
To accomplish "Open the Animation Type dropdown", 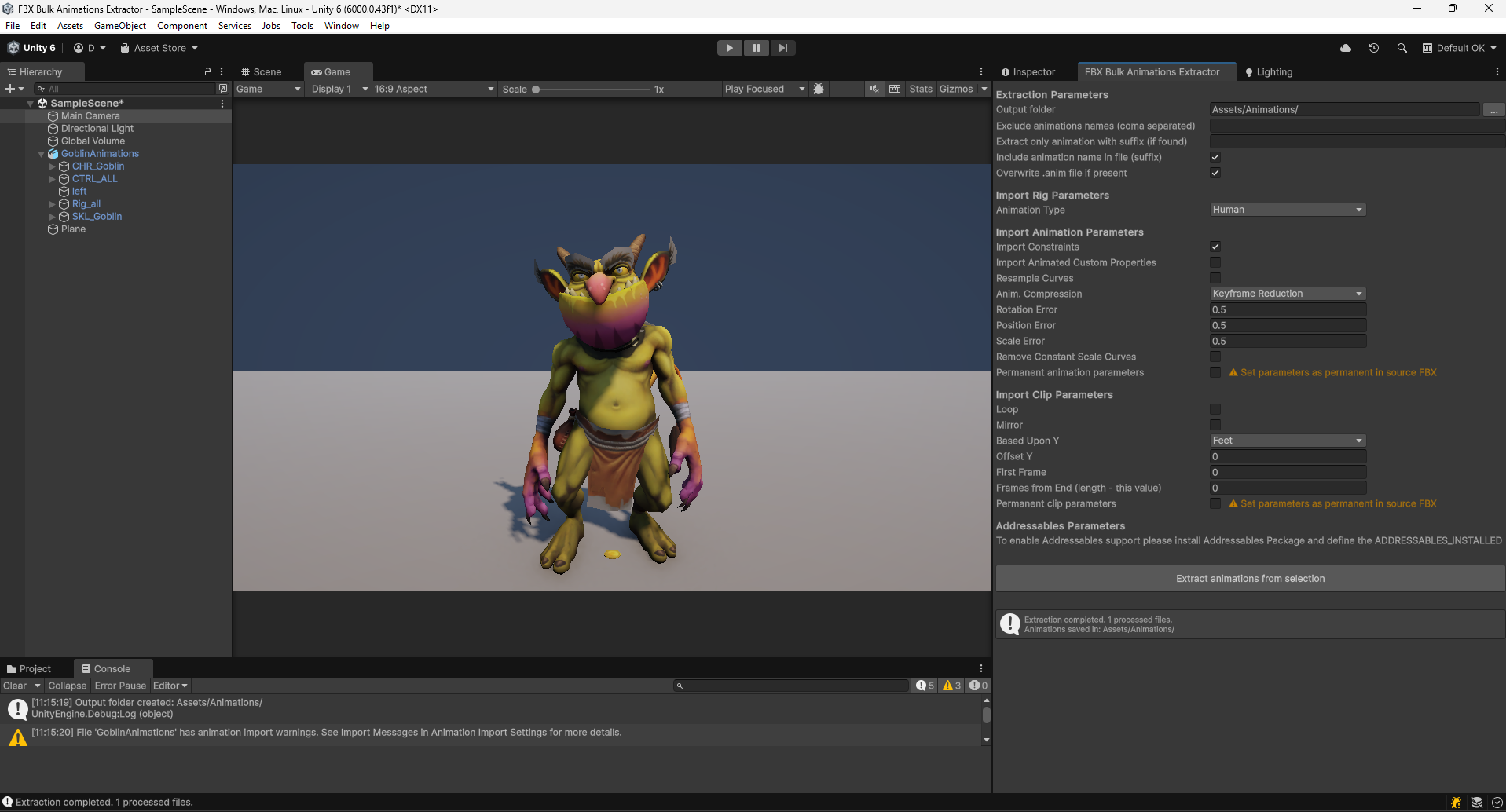I will pyautogui.click(x=1287, y=210).
